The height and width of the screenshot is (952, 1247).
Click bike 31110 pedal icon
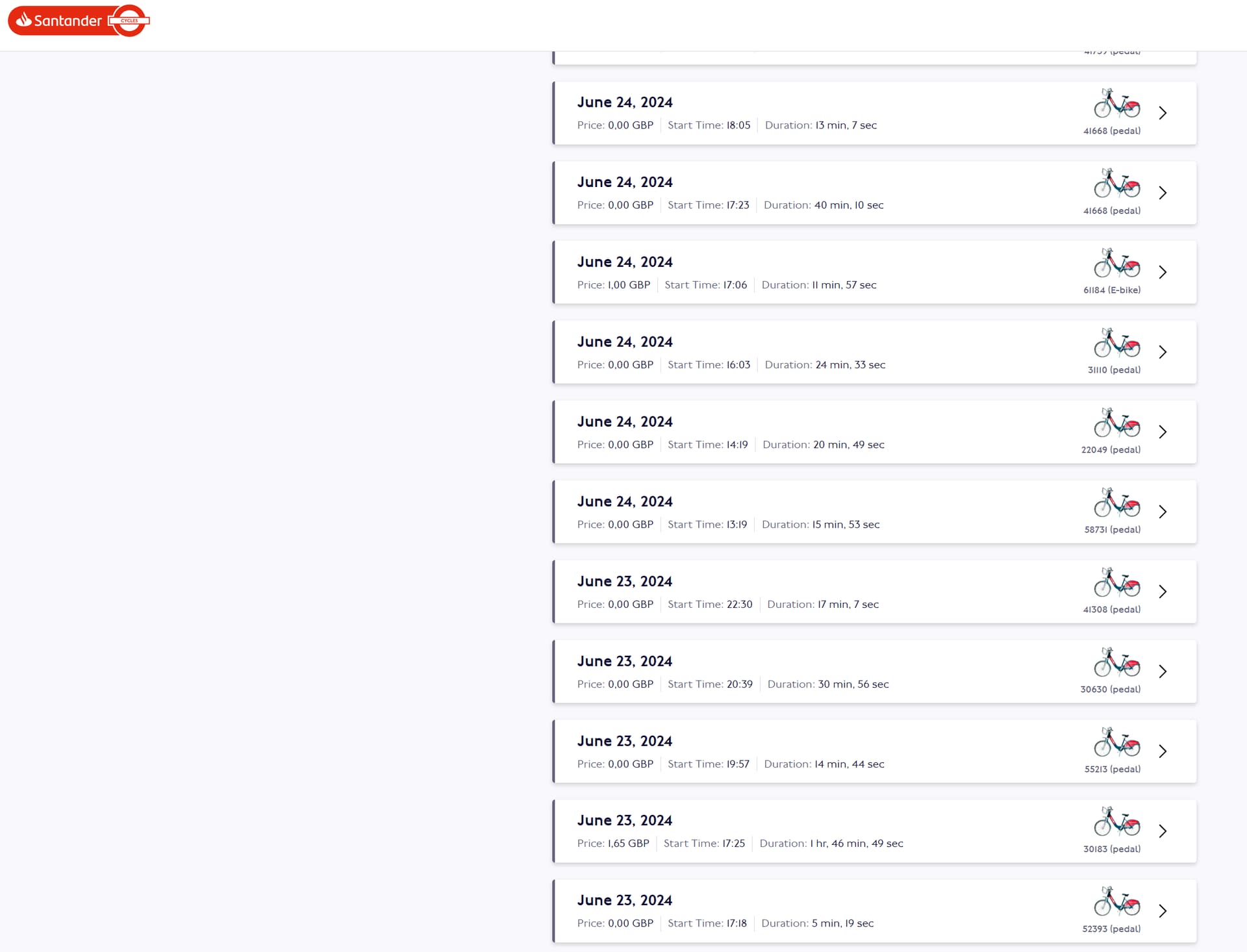(1116, 343)
